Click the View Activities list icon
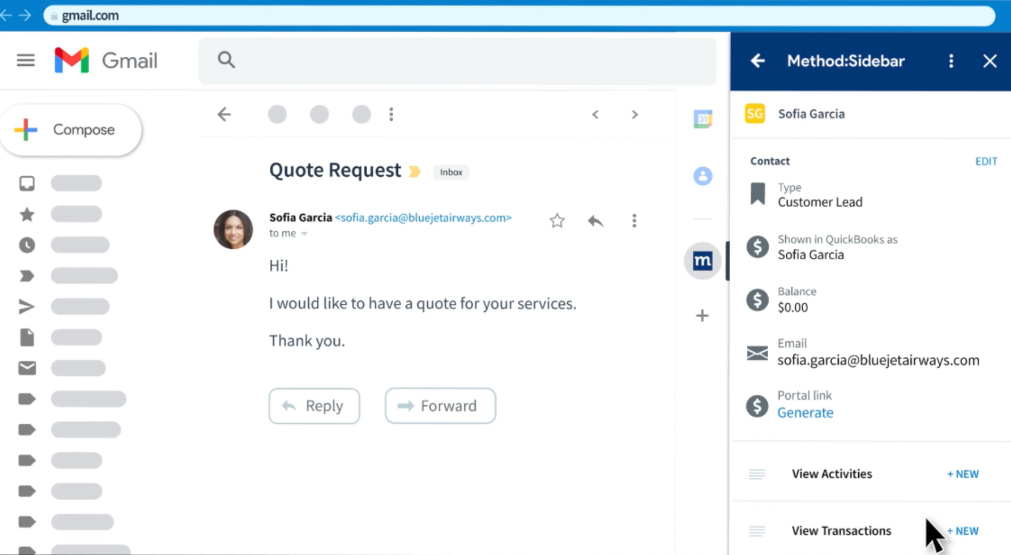Screen dimensions: 1011x555 [x=757, y=474]
